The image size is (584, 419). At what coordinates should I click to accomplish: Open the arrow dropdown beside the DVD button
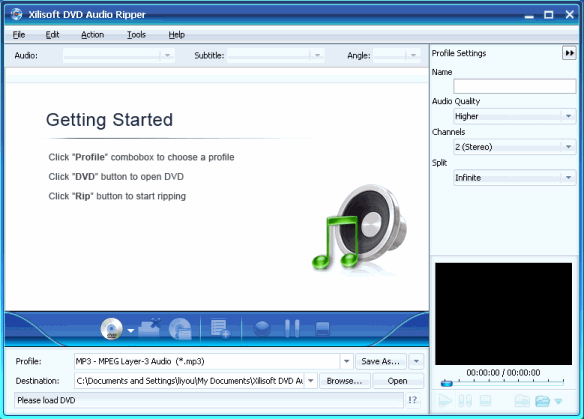[131, 330]
